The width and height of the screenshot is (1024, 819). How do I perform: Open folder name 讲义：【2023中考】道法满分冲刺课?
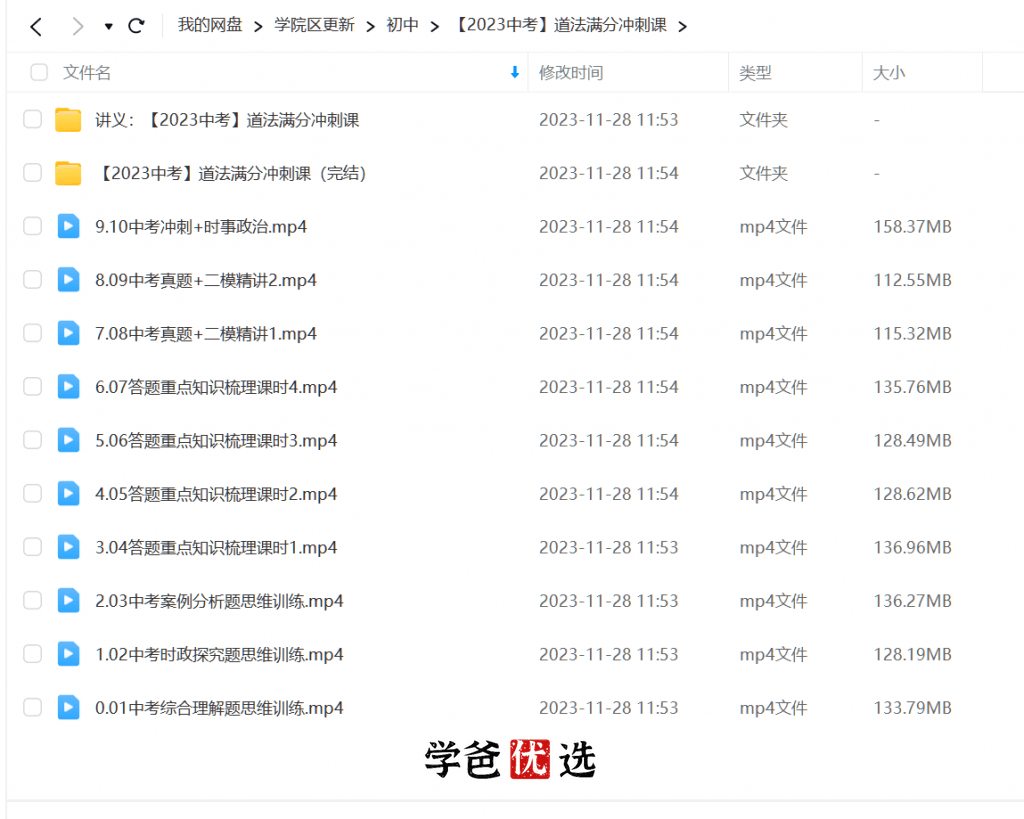[x=227, y=120]
